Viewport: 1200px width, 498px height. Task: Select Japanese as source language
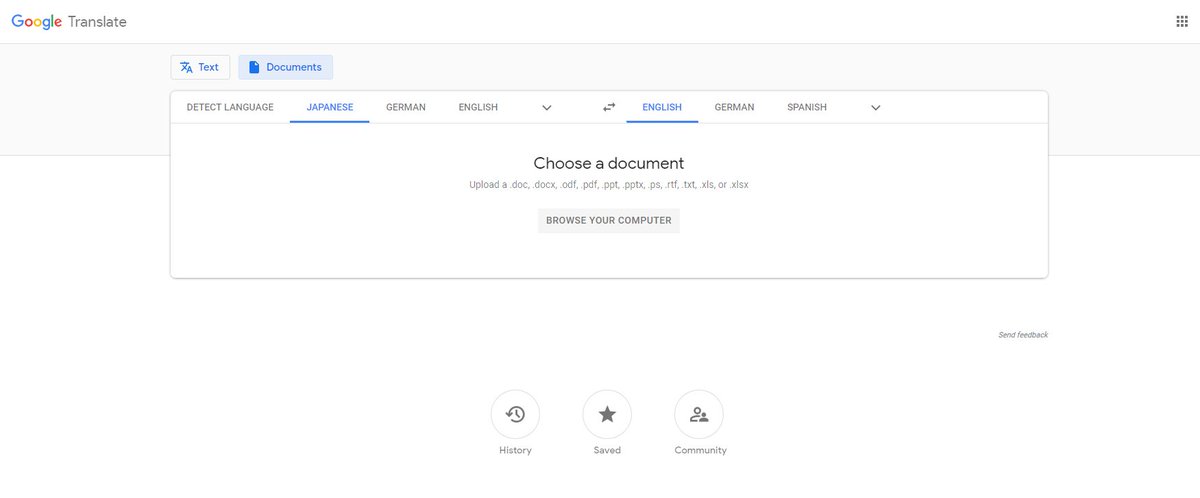coord(330,107)
